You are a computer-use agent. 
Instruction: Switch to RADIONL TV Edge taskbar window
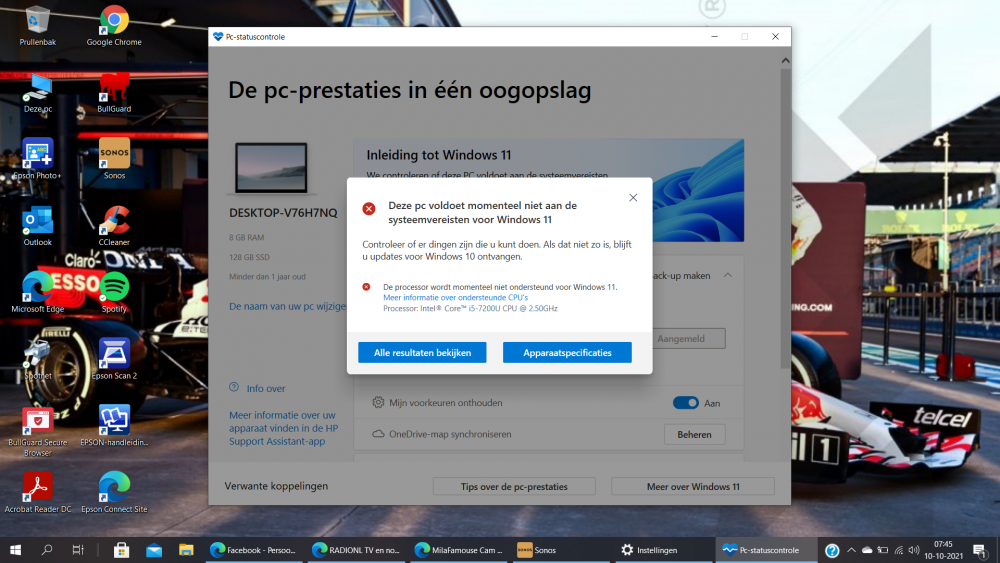(x=357, y=550)
